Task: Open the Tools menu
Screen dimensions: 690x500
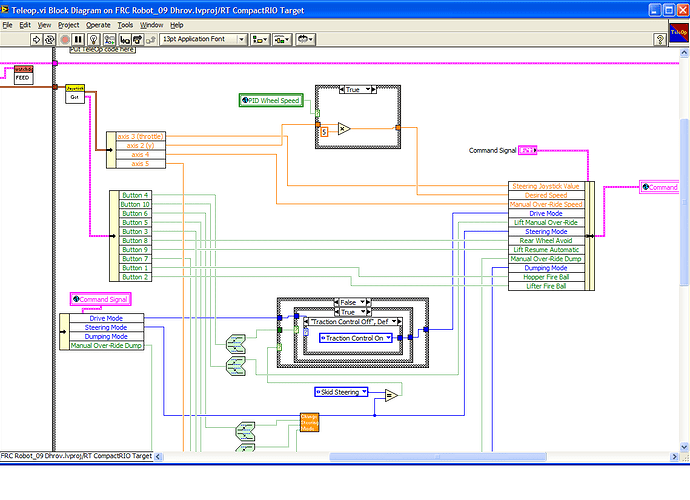Action: point(125,25)
